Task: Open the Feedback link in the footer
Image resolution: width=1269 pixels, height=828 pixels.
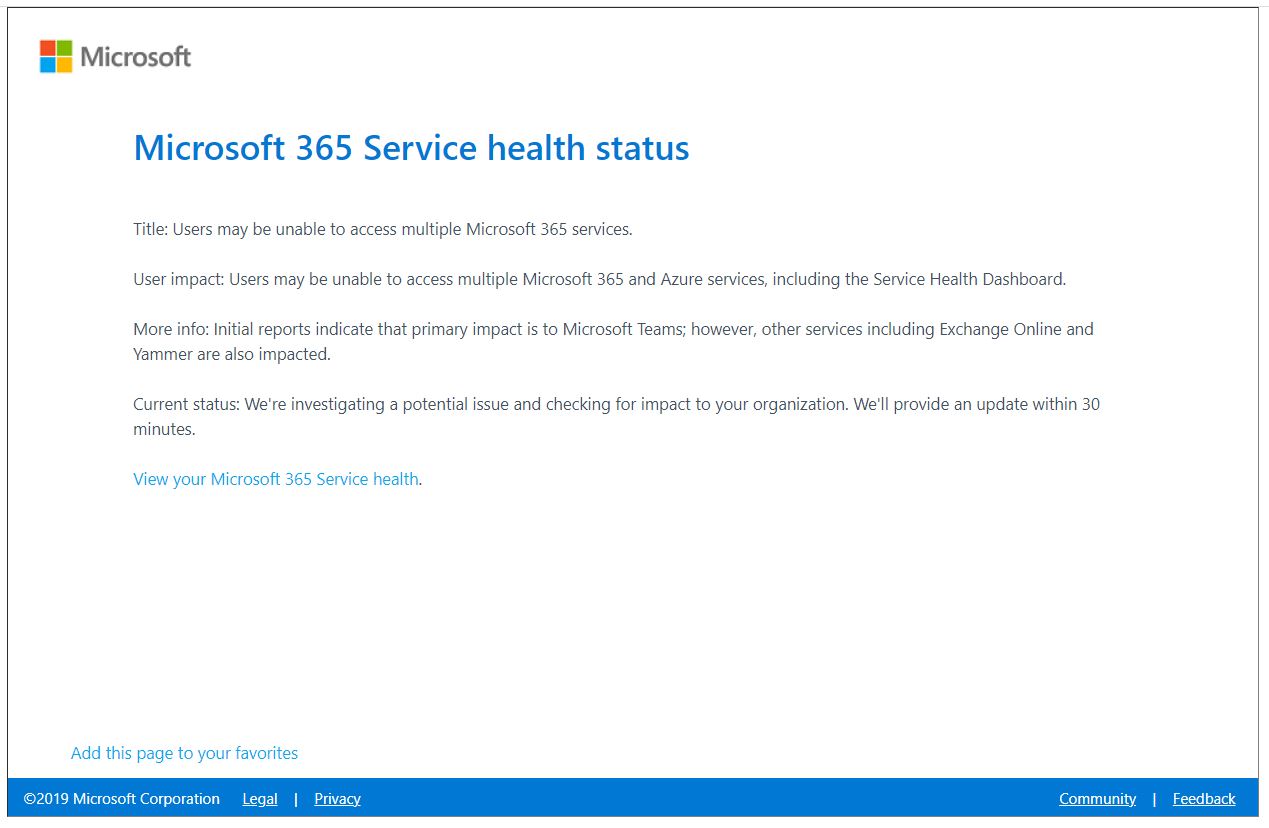Action: (1203, 799)
